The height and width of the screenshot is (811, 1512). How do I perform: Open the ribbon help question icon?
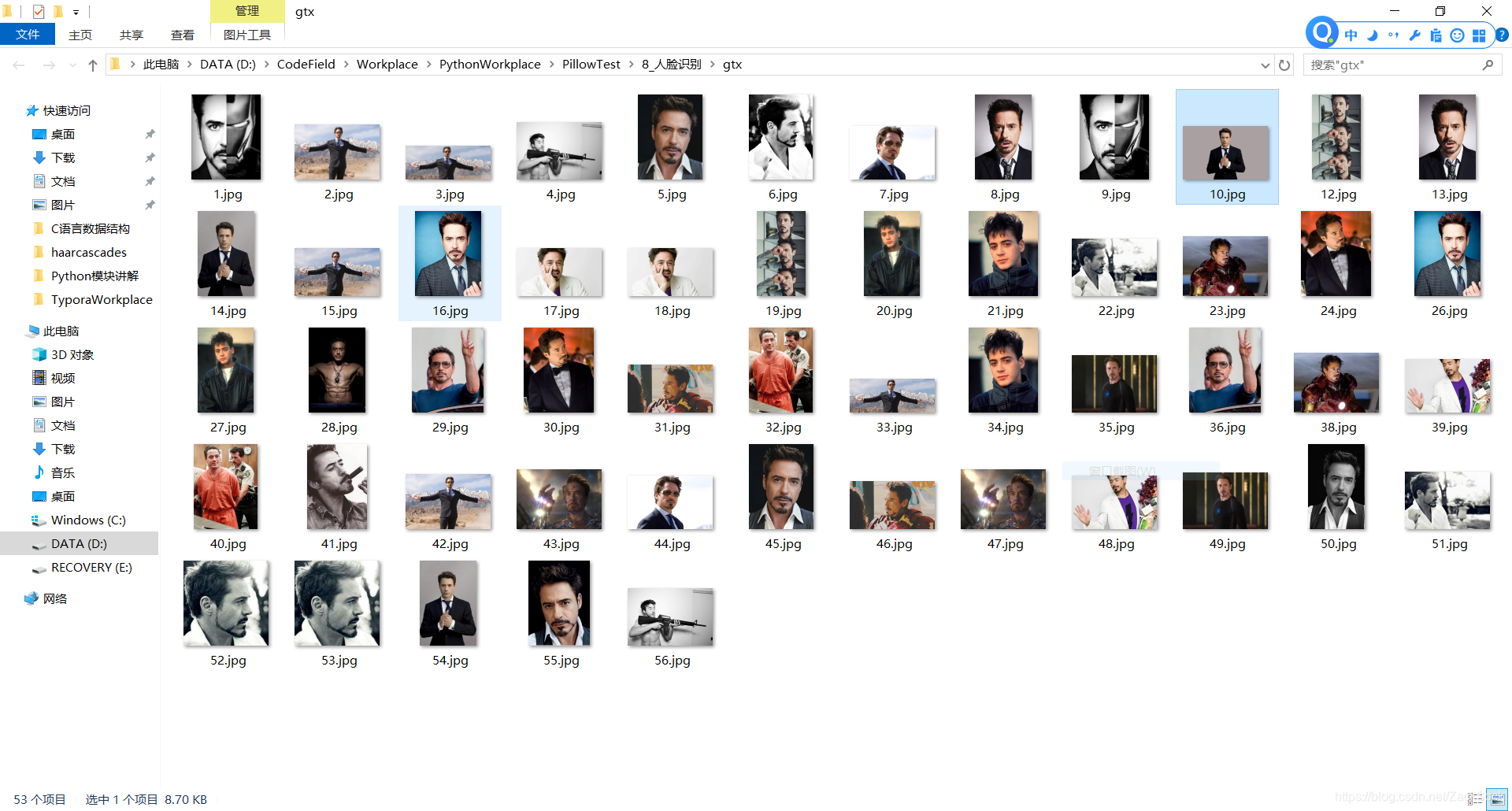[x=1502, y=35]
